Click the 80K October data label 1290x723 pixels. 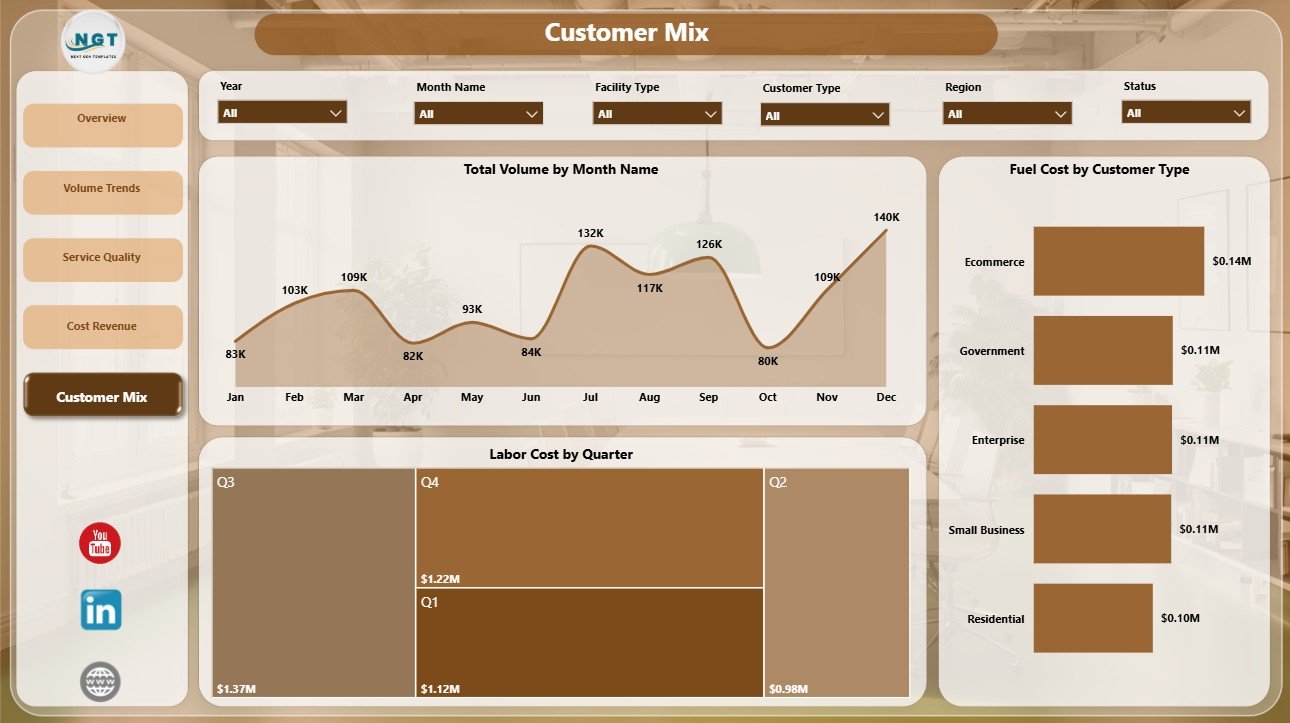(x=767, y=361)
